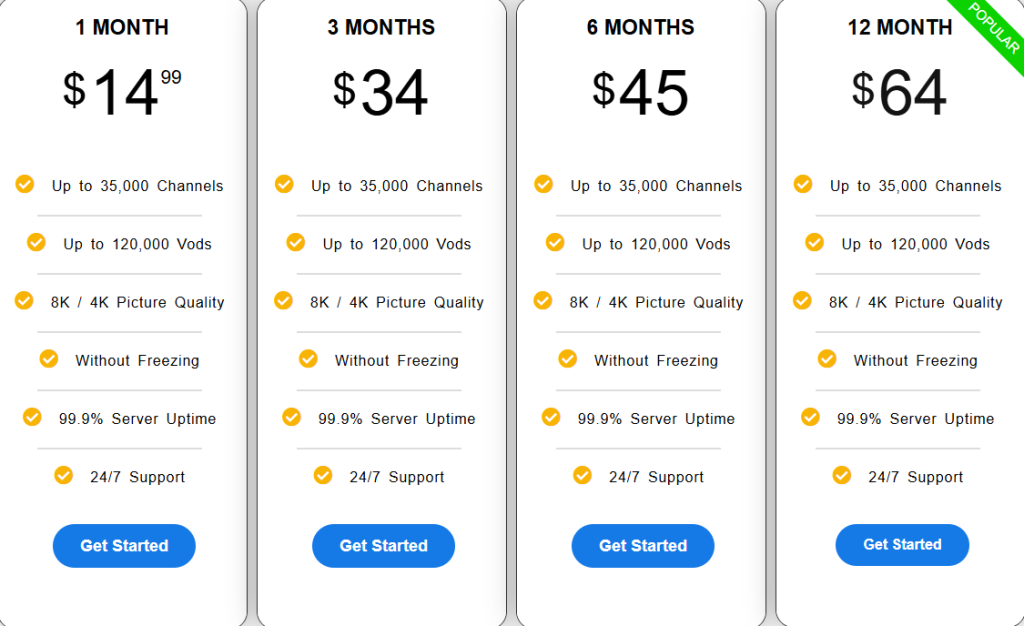1024x626 pixels.
Task: Click Get Started under the 3 Months plan
Action: [x=383, y=546]
